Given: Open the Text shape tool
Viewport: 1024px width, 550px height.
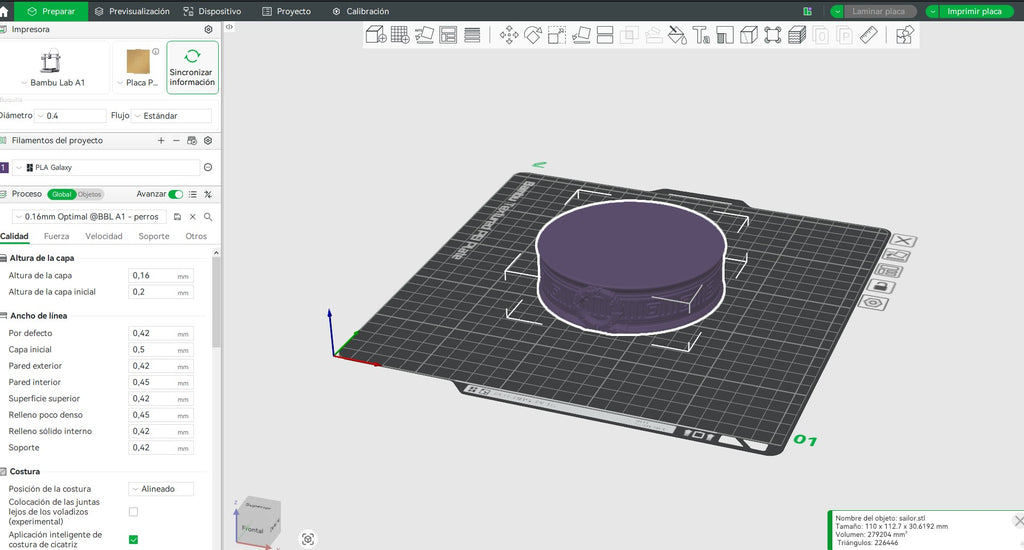Looking at the screenshot, I should click(x=701, y=35).
